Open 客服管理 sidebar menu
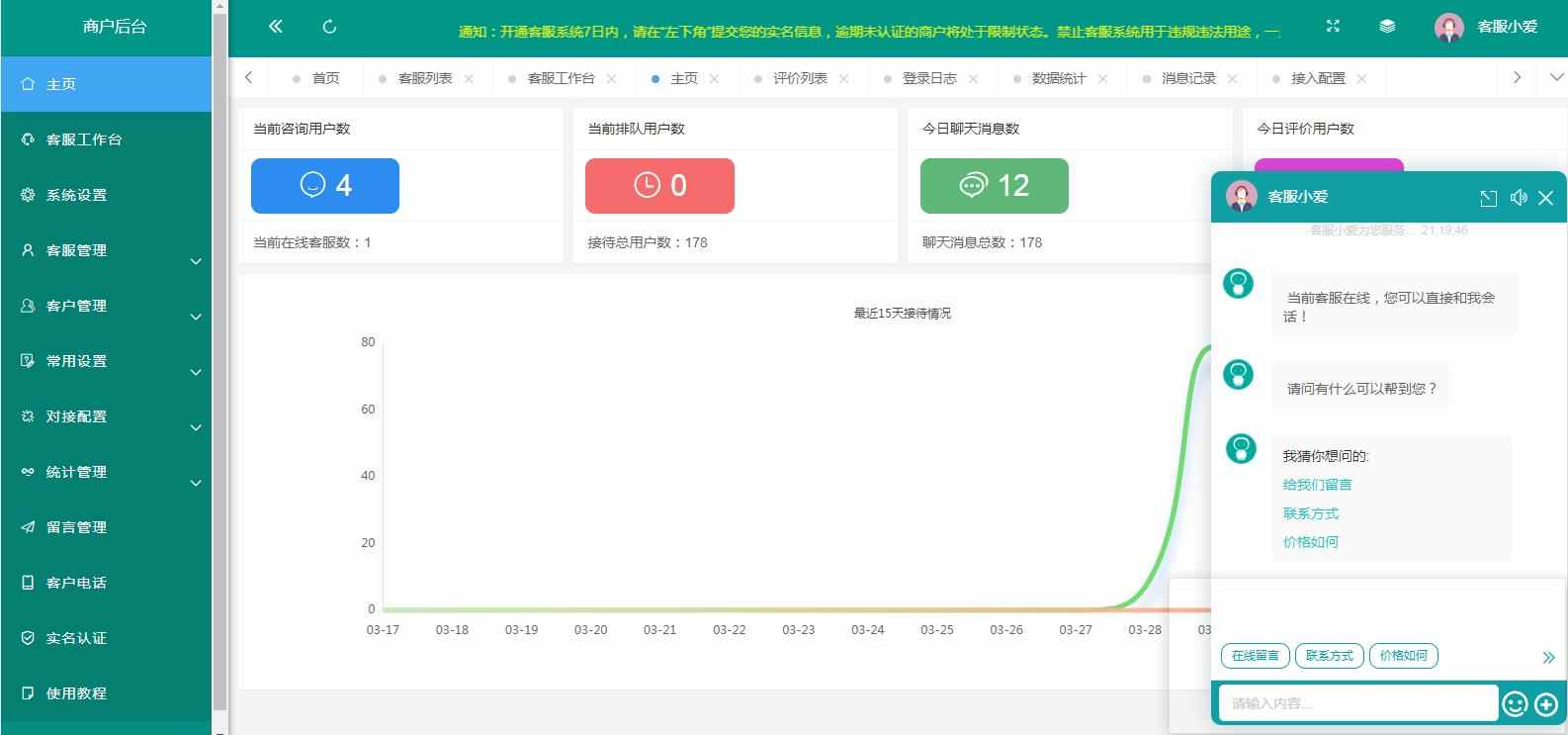Image resolution: width=1568 pixels, height=735 pixels. 106,250
